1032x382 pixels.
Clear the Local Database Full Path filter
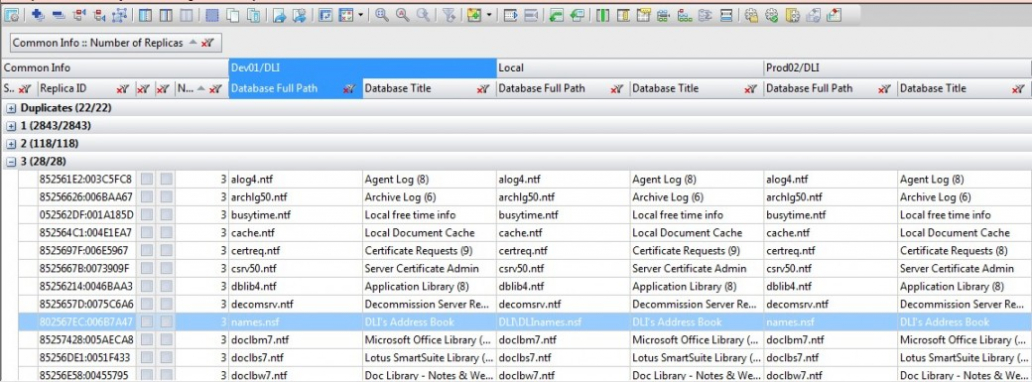[x=617, y=89]
